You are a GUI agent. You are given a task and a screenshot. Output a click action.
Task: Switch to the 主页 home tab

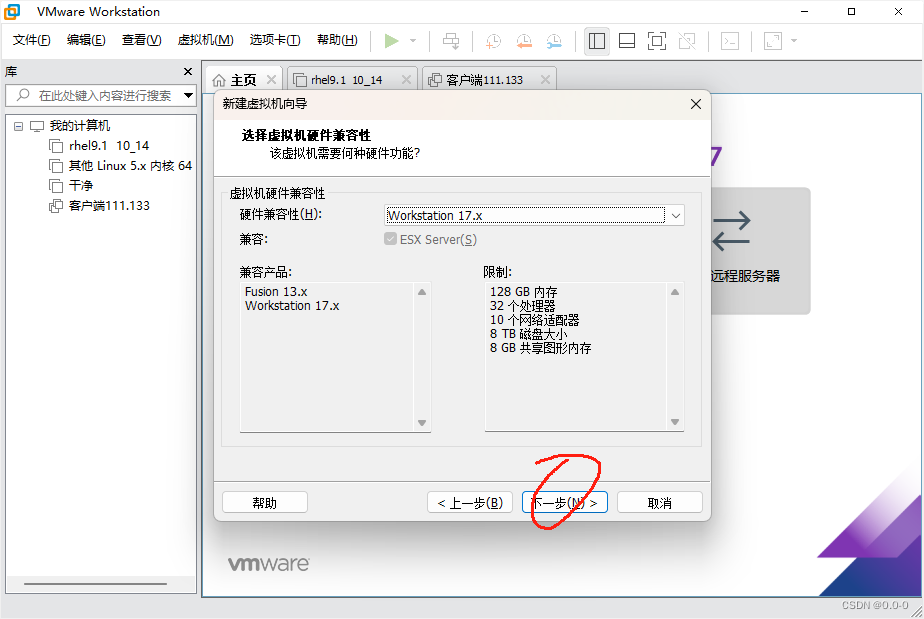[243, 80]
